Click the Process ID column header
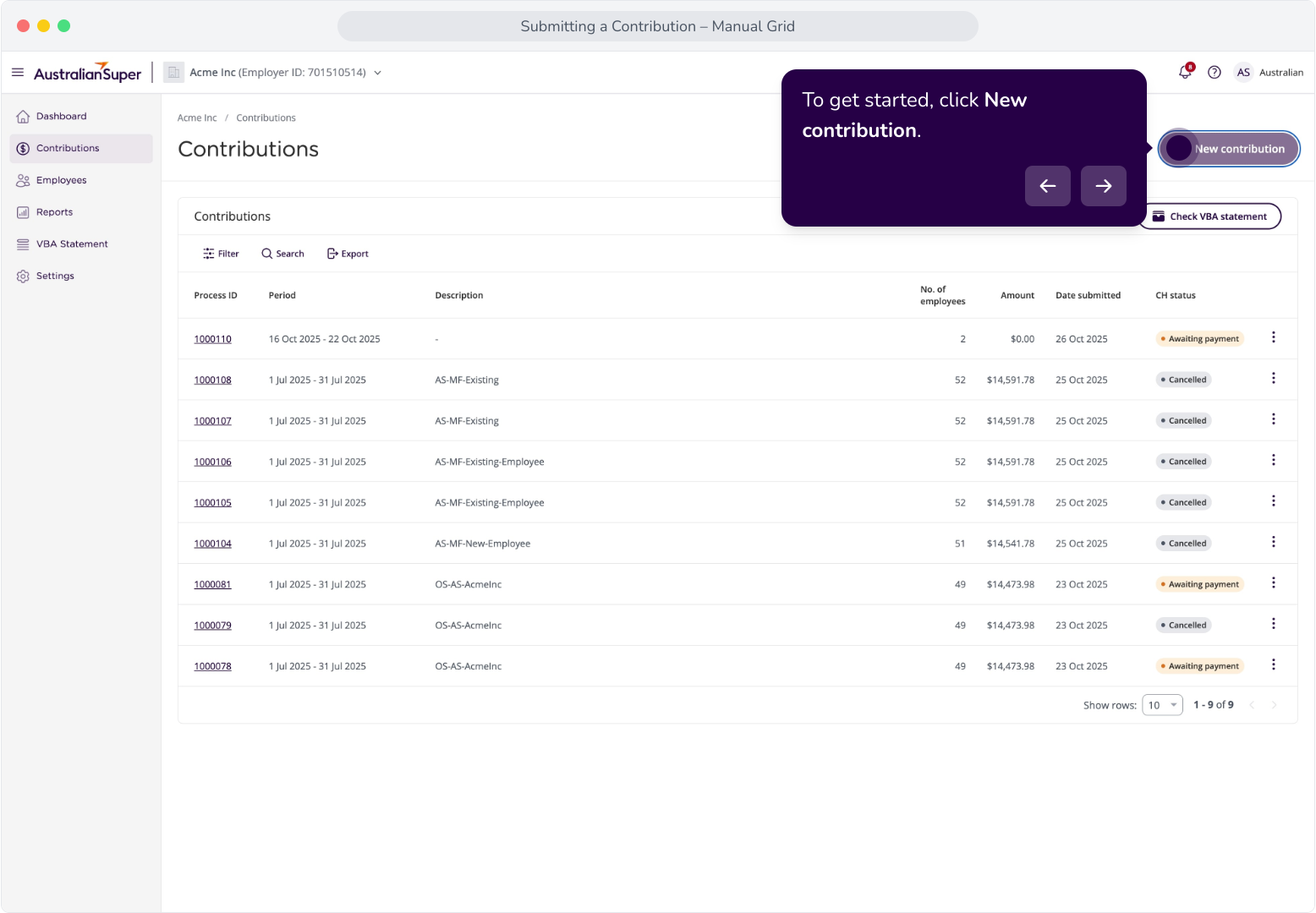 tap(216, 296)
